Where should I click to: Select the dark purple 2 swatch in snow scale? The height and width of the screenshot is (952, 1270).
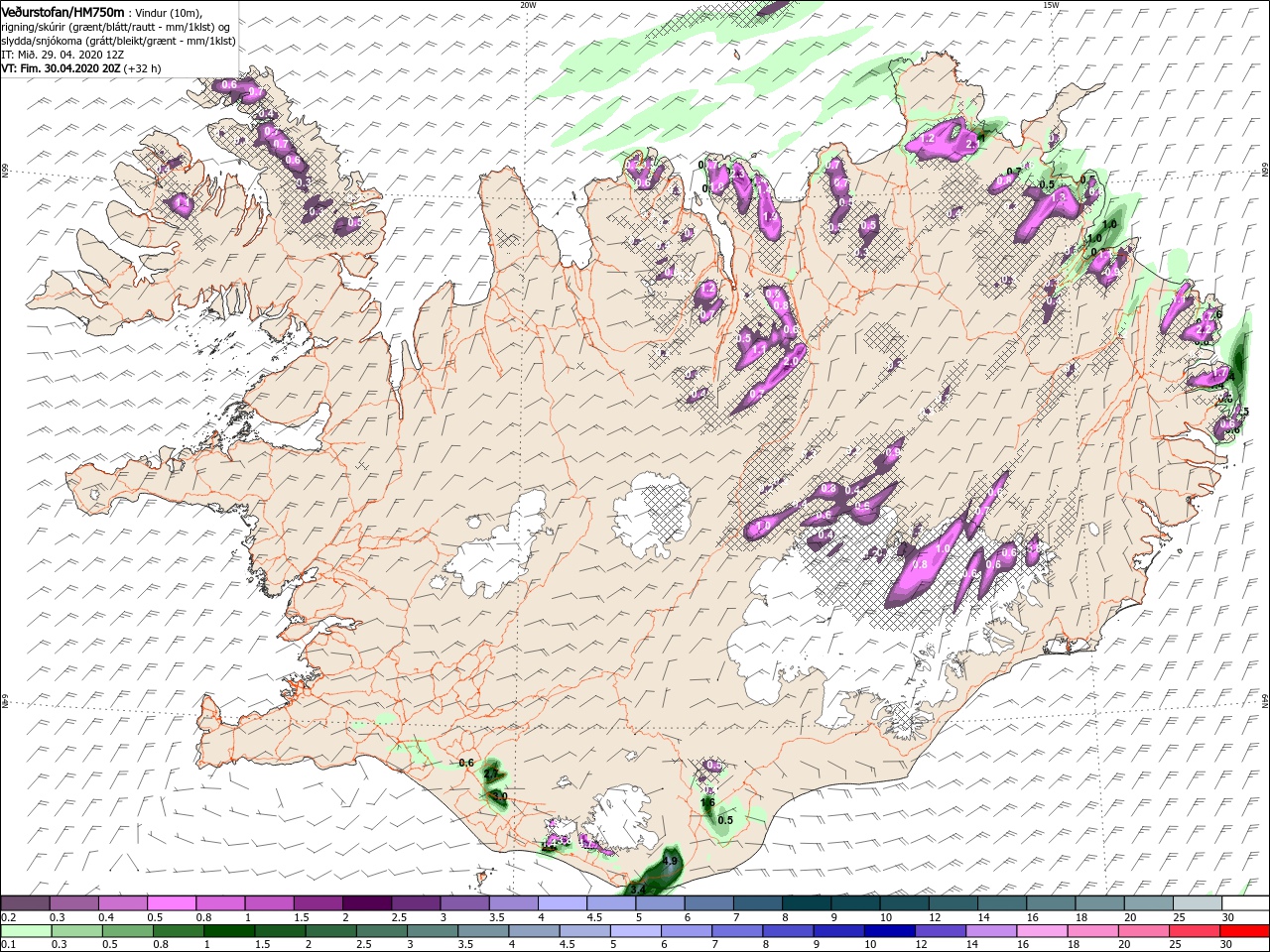[x=367, y=903]
